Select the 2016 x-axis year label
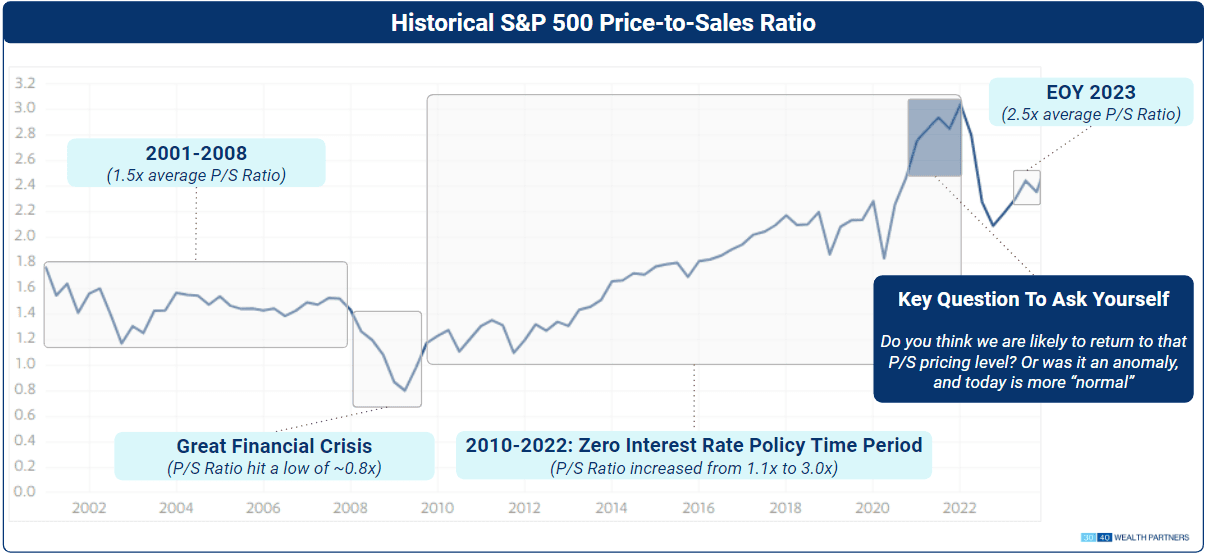Screen dimensions: 1206x555 699,508
